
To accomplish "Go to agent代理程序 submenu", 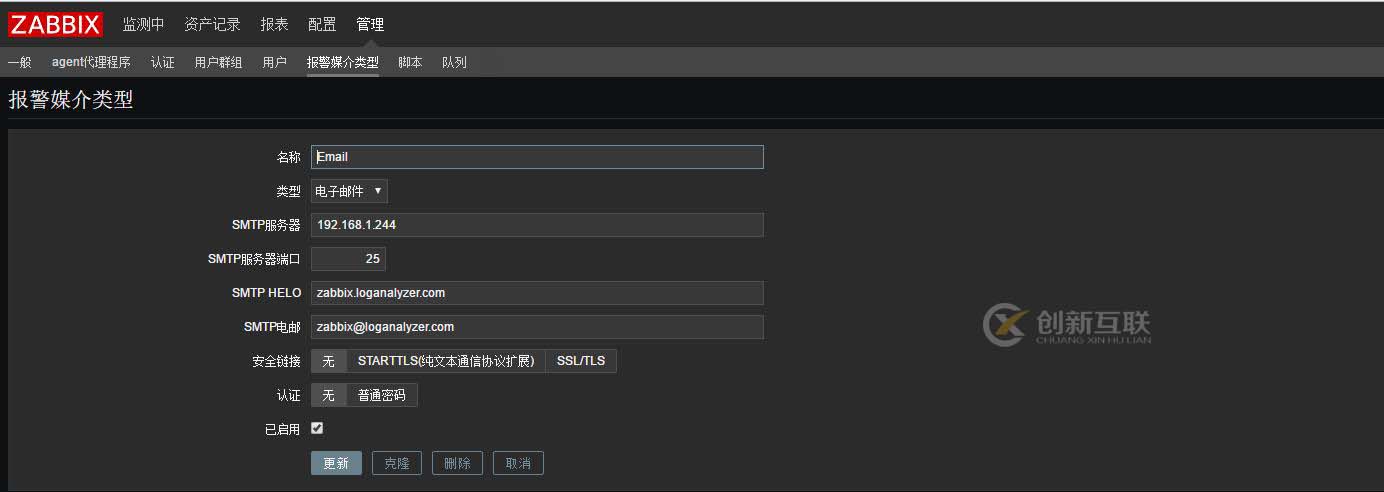I will click(91, 62).
